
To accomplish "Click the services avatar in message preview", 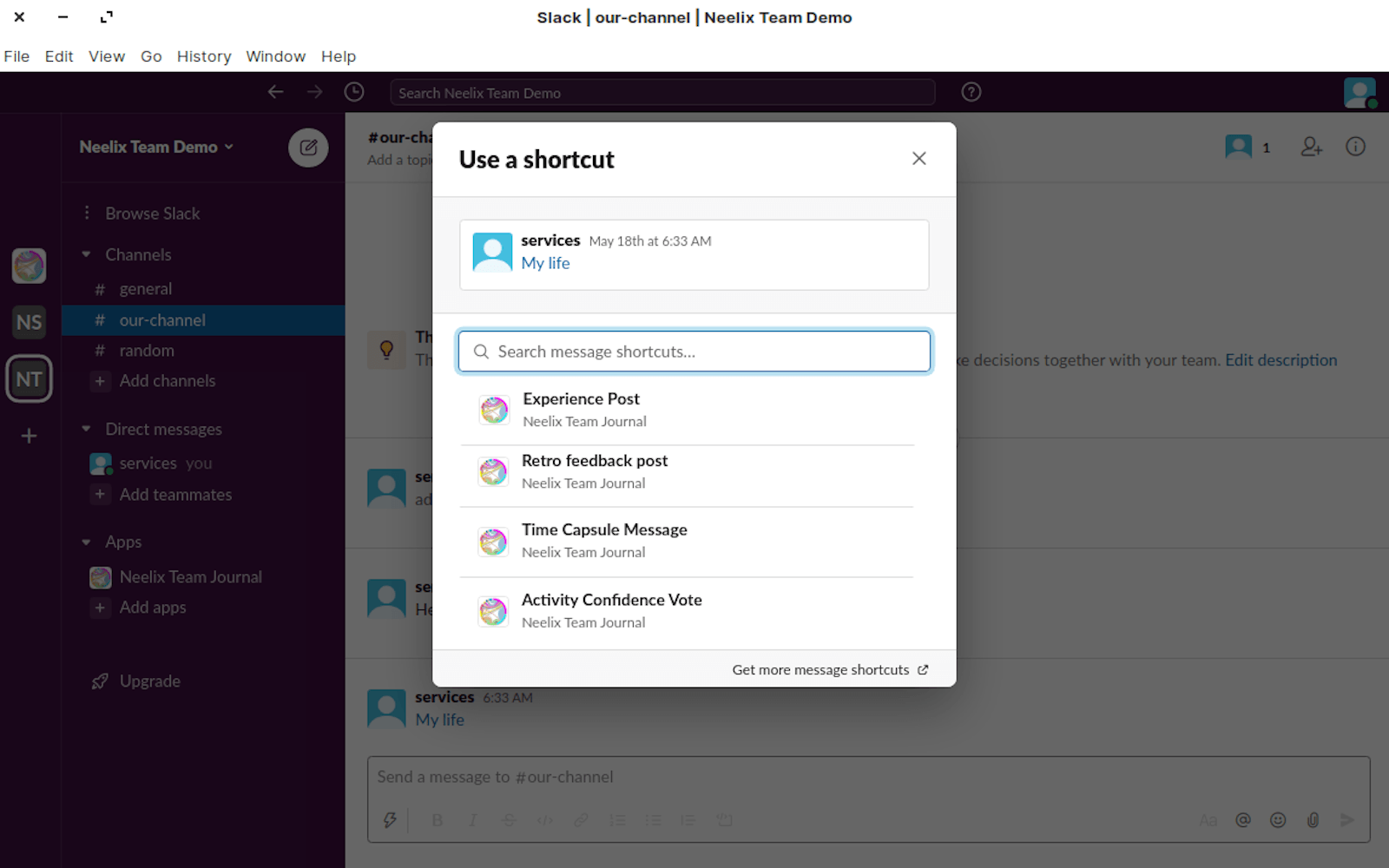I will [492, 253].
